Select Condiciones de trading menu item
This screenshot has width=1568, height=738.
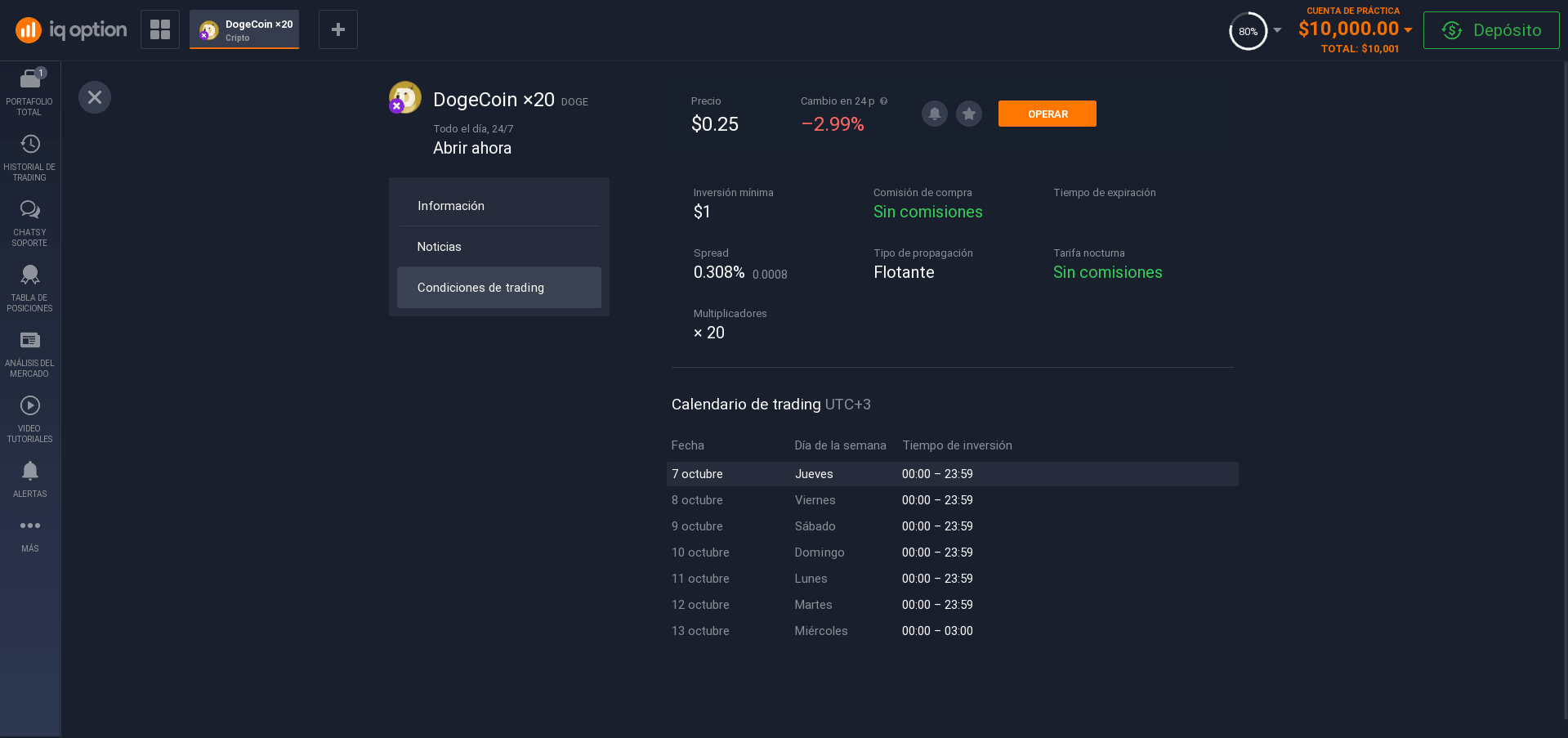[499, 288]
